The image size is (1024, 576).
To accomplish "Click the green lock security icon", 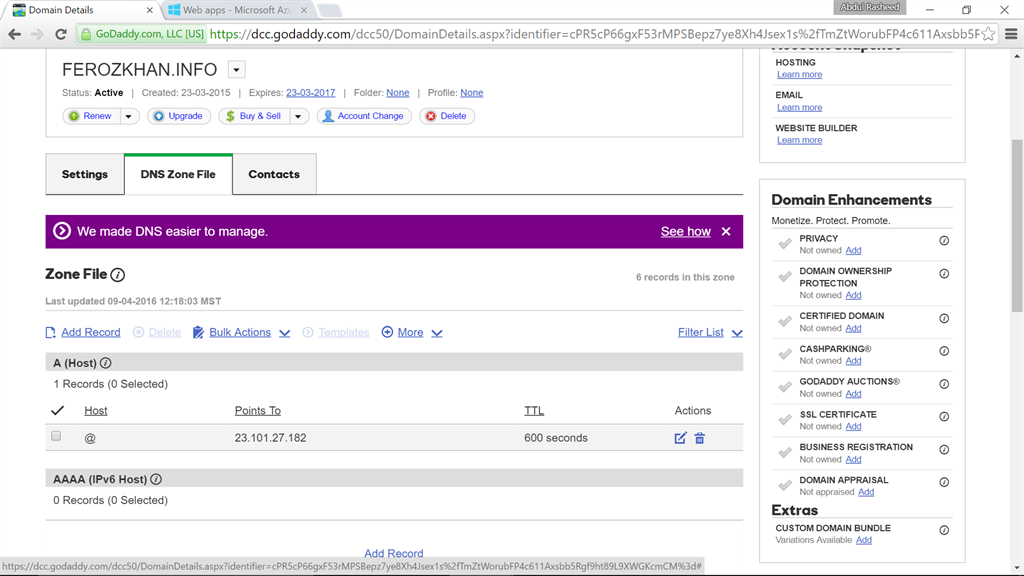I will (86, 34).
